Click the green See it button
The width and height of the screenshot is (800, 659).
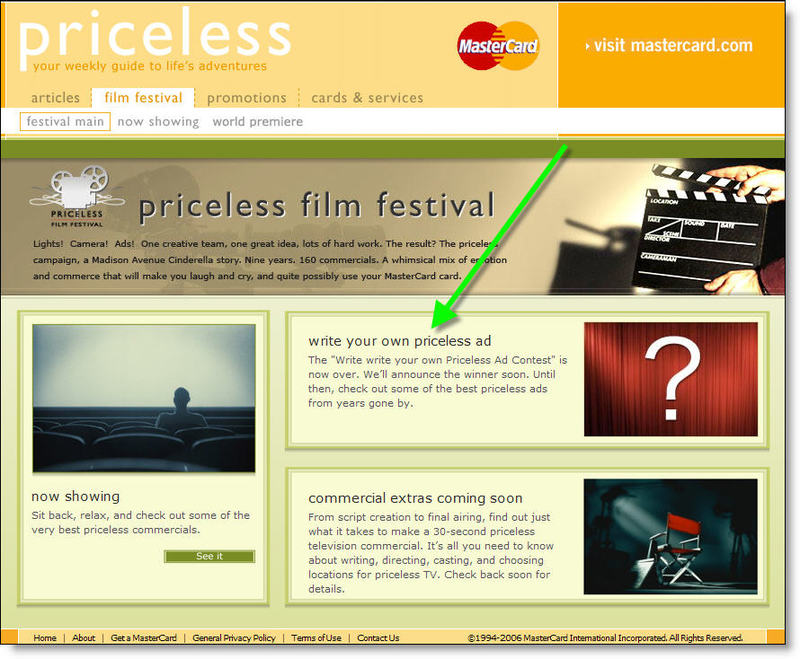pos(209,556)
